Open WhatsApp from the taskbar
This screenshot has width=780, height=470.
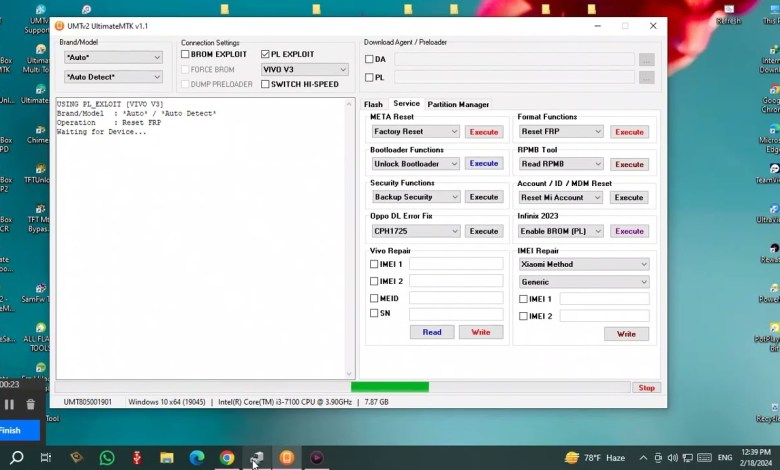[106, 458]
